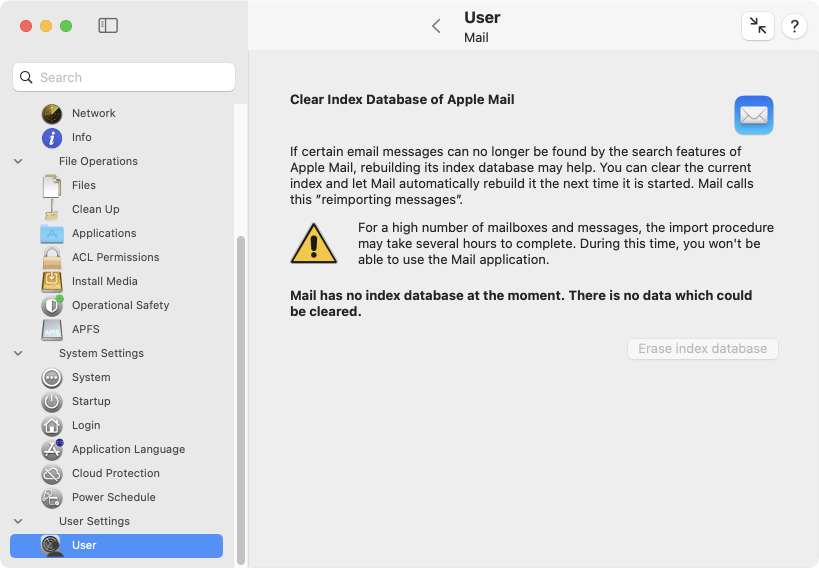Collapse the System Settings section

tap(18, 354)
